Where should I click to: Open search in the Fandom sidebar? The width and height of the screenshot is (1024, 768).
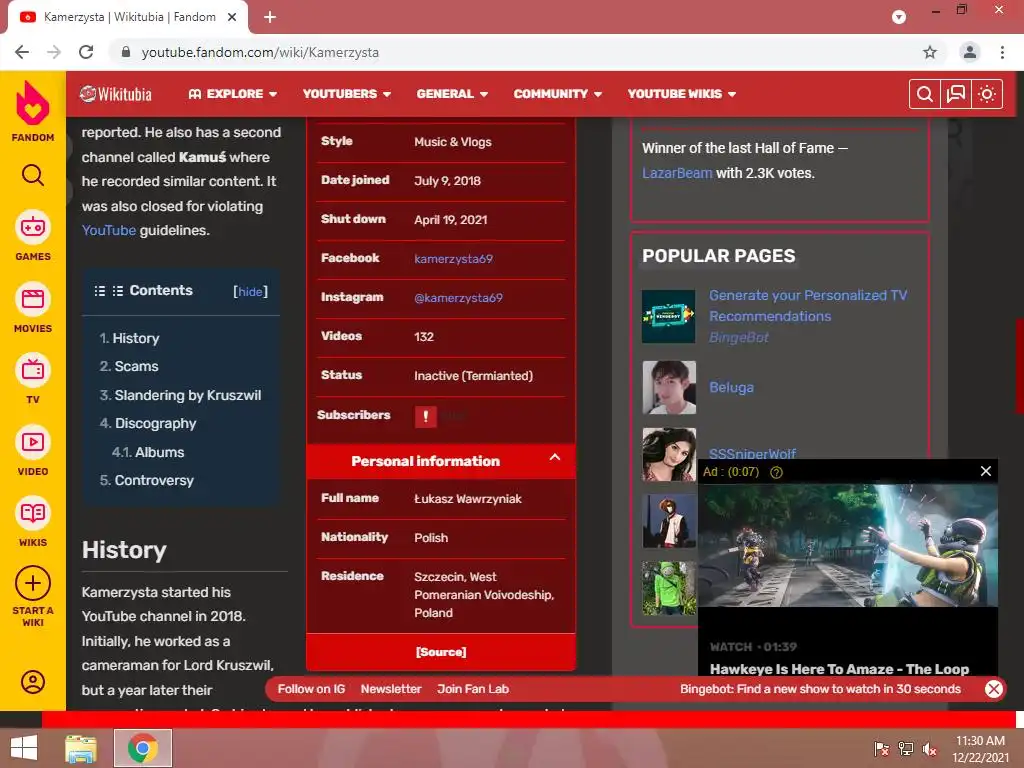(x=33, y=175)
